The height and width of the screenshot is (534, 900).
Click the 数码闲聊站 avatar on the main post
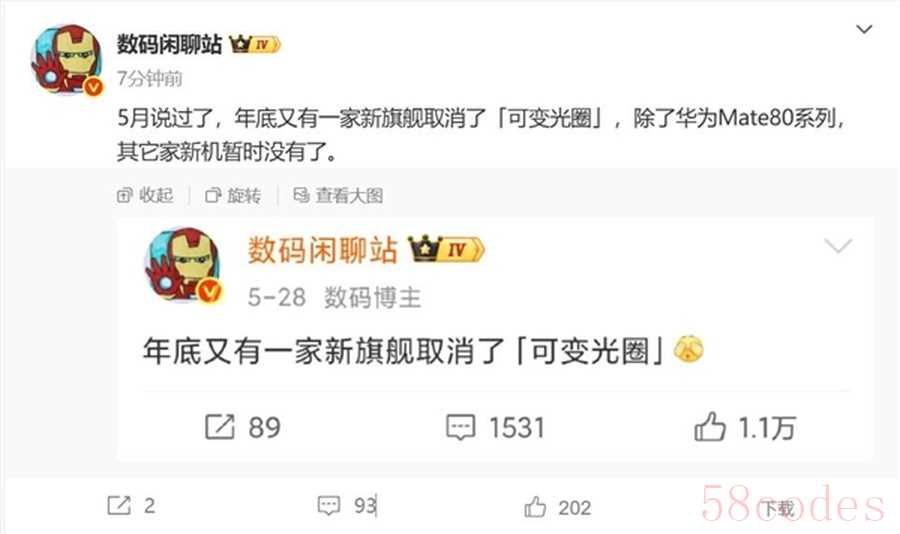pos(67,59)
